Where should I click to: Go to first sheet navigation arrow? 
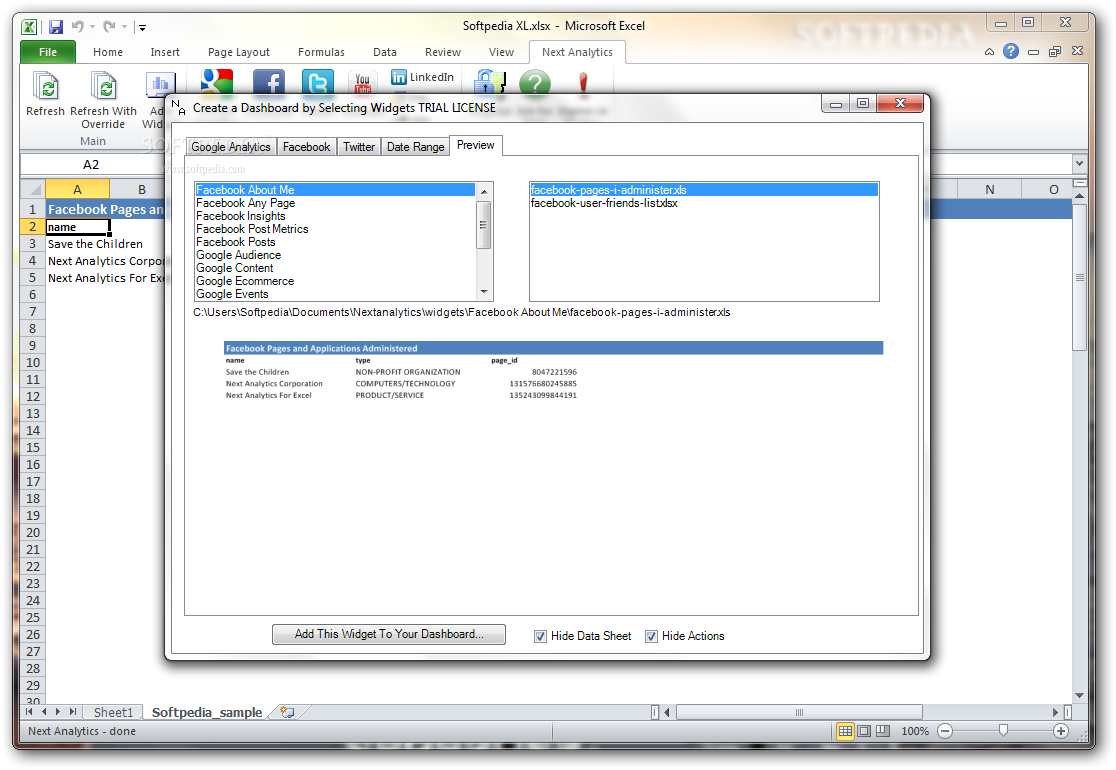tap(29, 712)
